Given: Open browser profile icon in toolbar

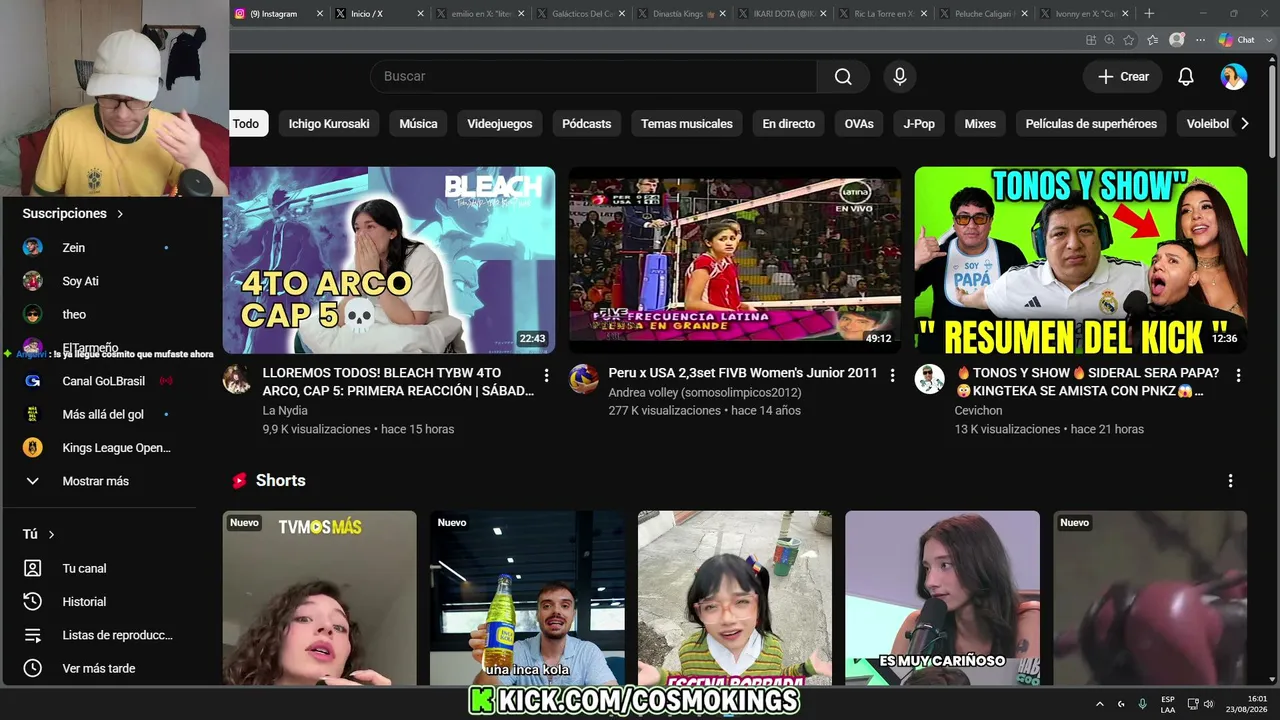Looking at the screenshot, I should coord(1177,40).
